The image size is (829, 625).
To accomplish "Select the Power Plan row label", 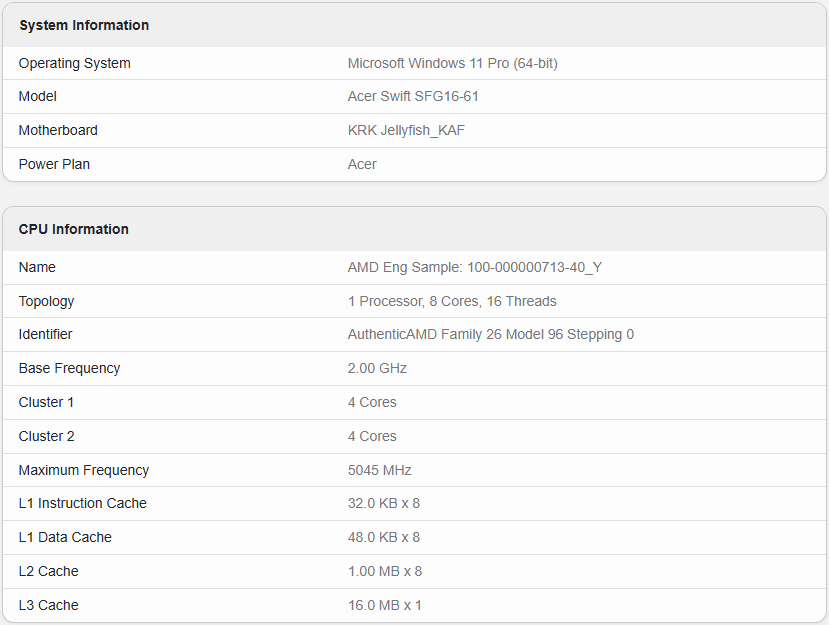I will coord(54,164).
